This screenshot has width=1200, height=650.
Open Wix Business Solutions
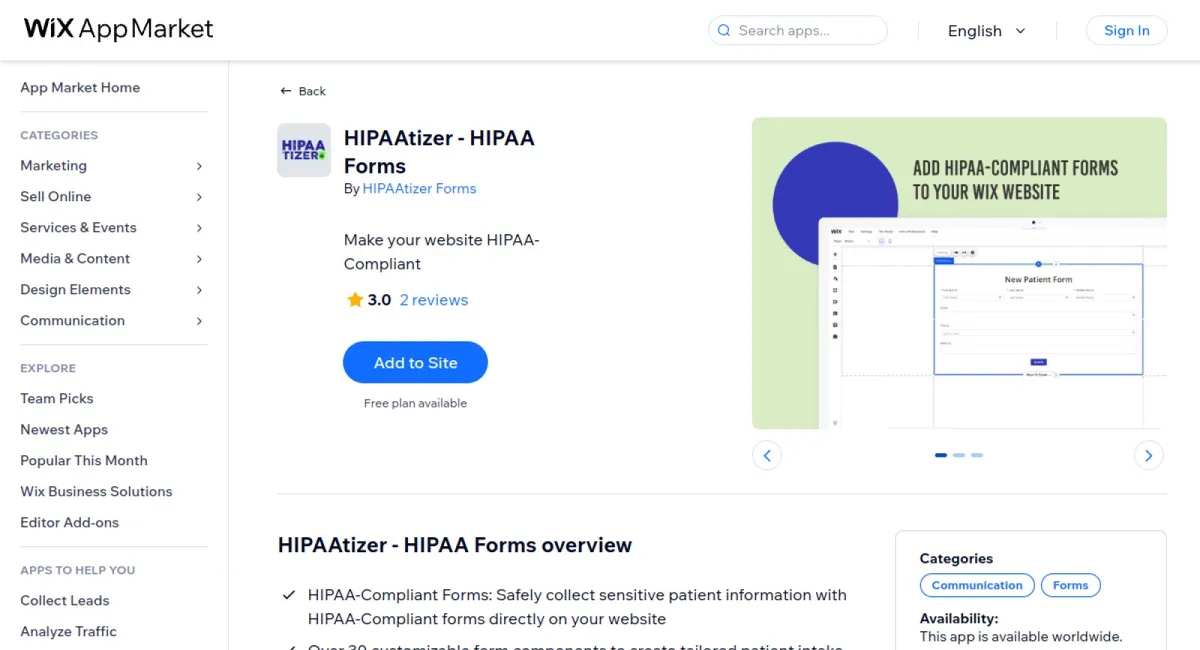[96, 492]
